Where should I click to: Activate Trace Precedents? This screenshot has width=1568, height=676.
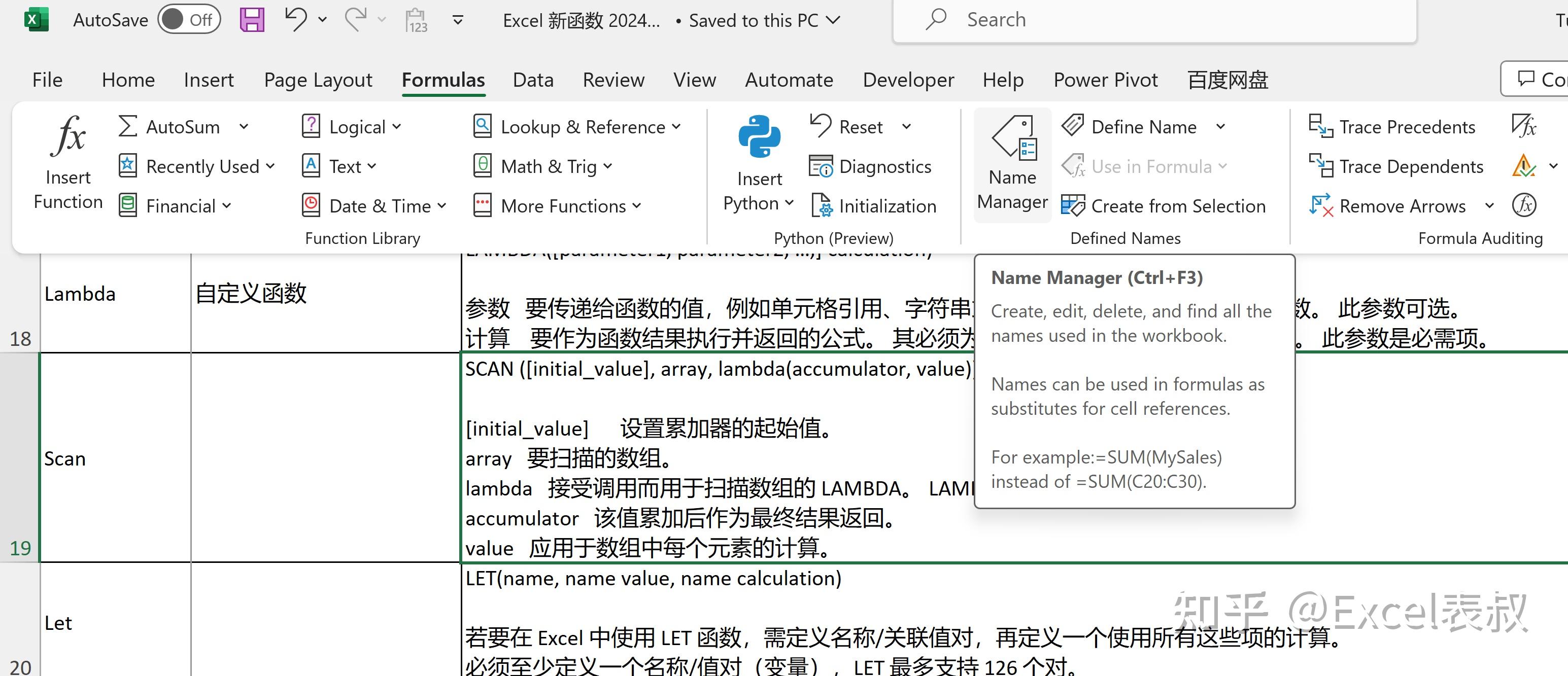(x=1393, y=127)
